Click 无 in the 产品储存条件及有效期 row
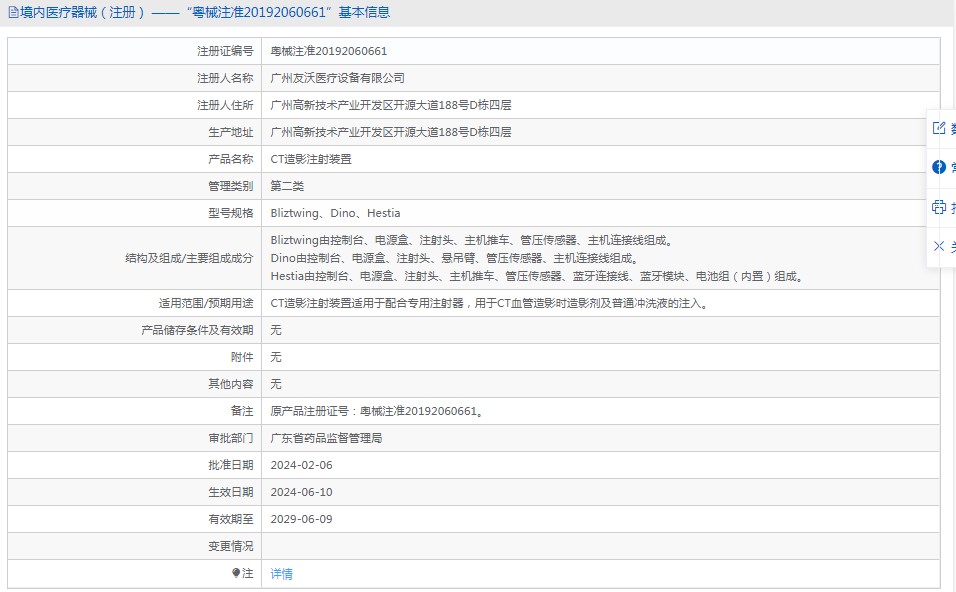This screenshot has width=956, height=592. (x=276, y=330)
